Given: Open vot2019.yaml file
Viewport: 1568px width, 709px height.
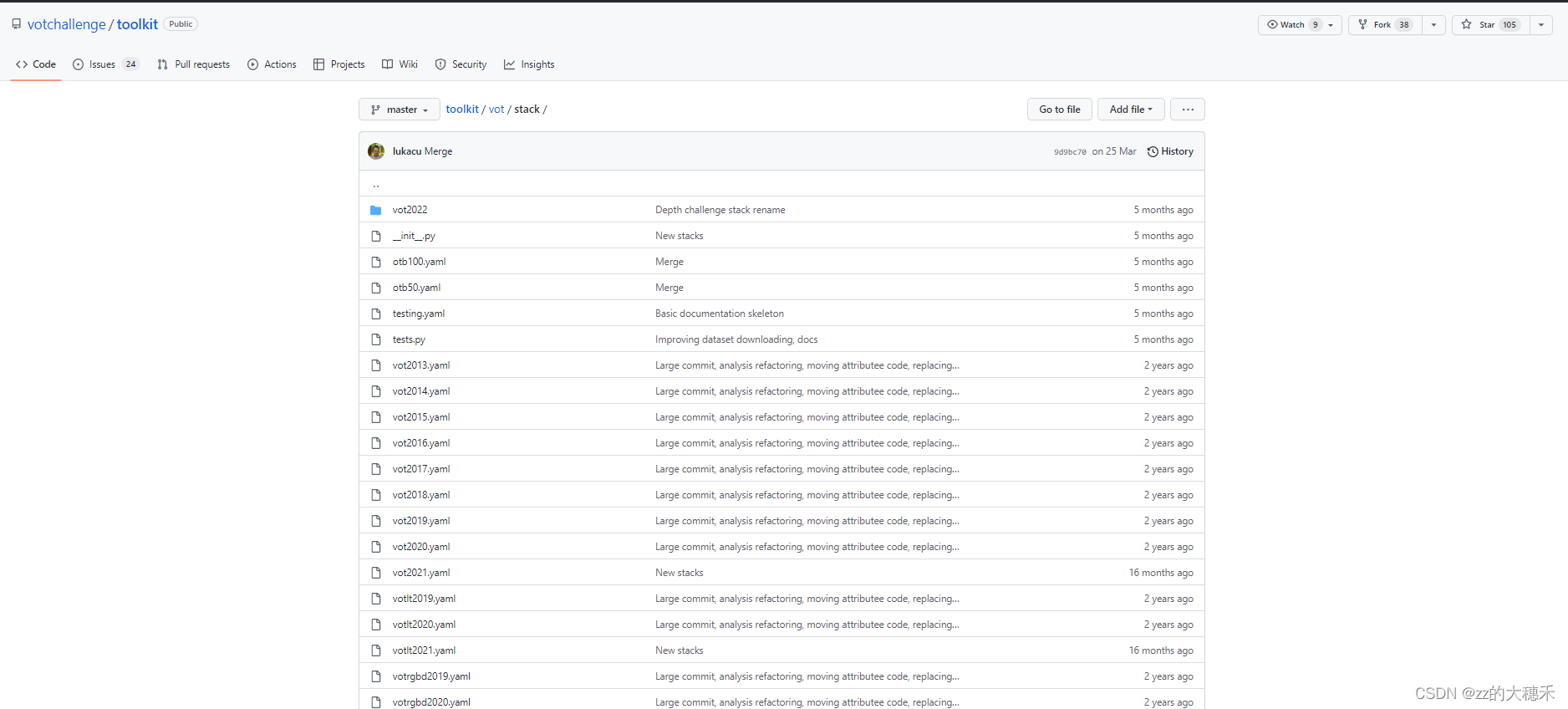Looking at the screenshot, I should click(421, 521).
